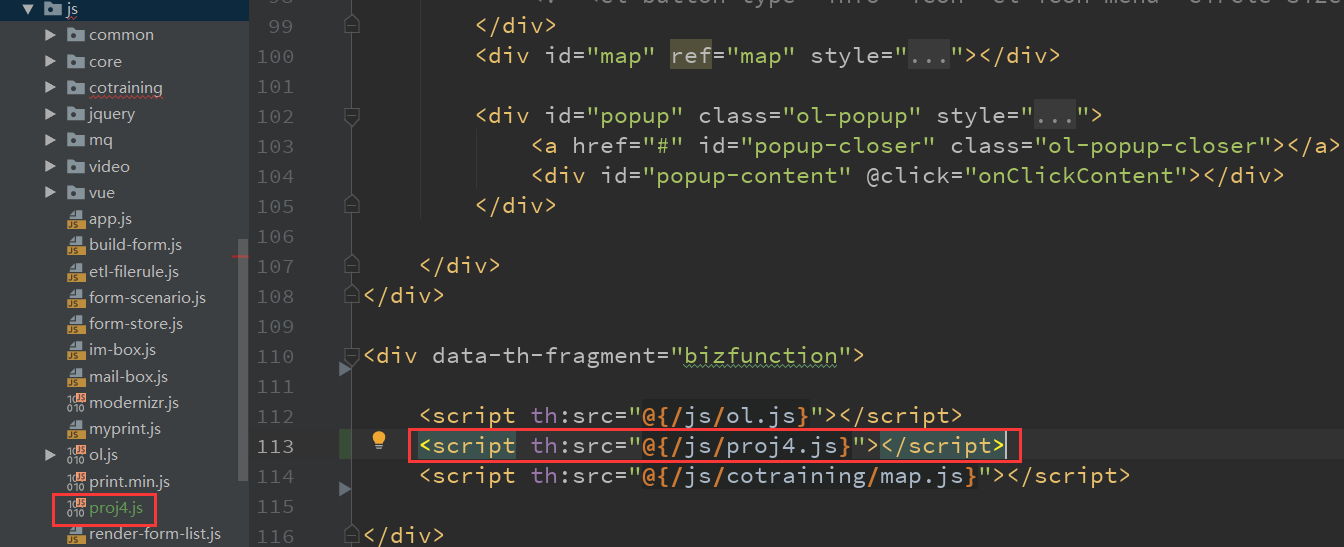Viewport: 1344px width, 547px height.
Task: Expand the core folder arrow
Action: coord(50,61)
